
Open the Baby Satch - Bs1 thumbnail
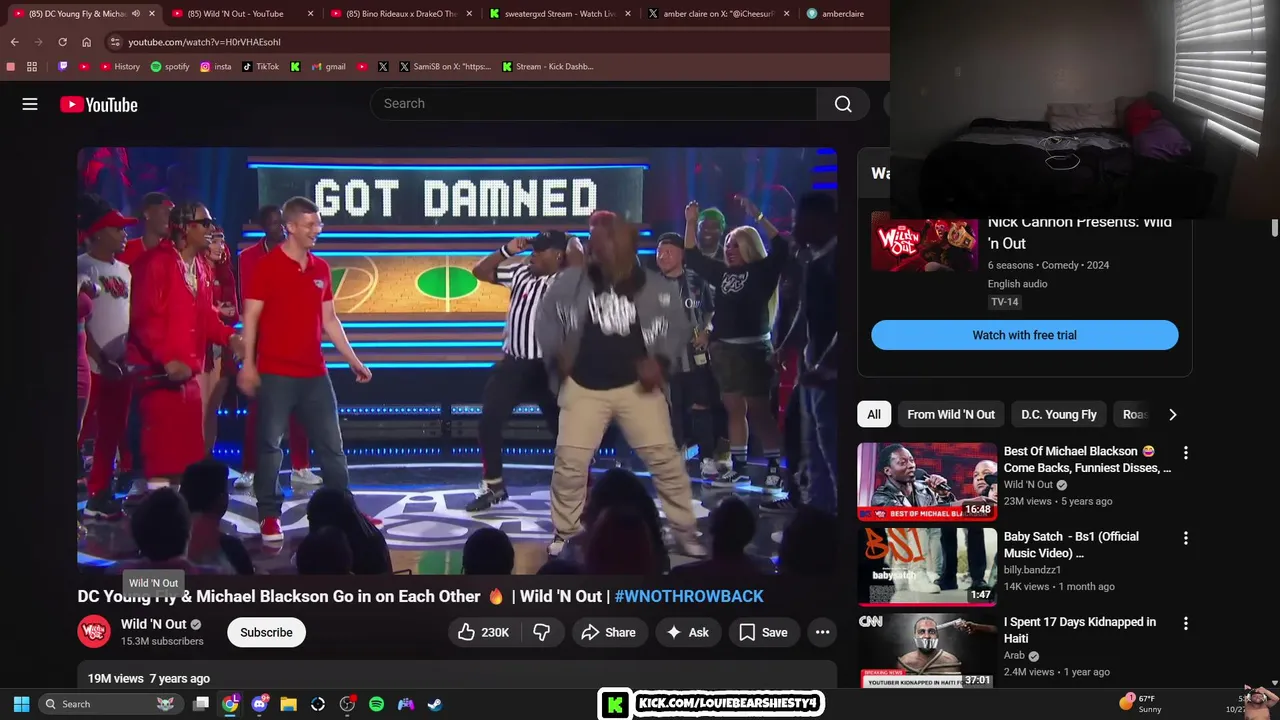927,566
